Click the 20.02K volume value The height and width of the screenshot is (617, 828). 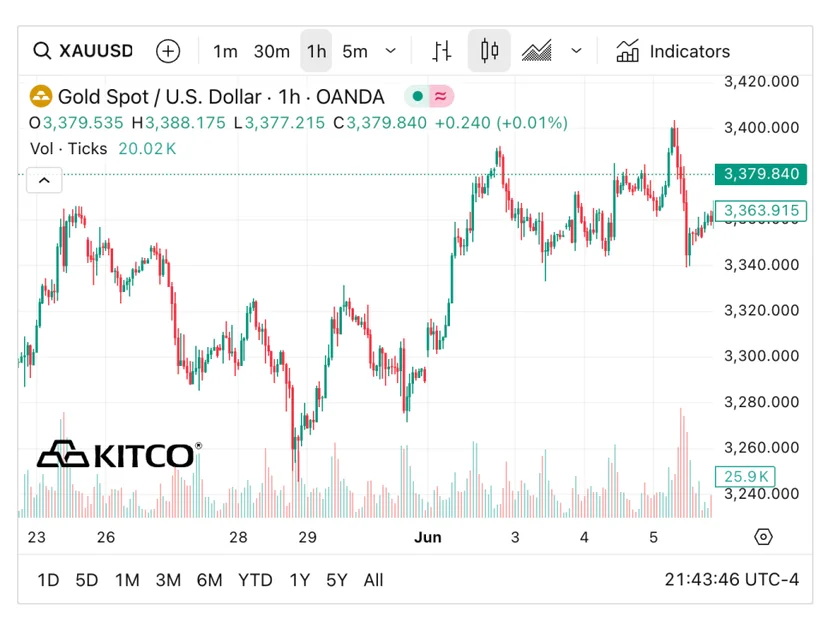[x=147, y=148]
